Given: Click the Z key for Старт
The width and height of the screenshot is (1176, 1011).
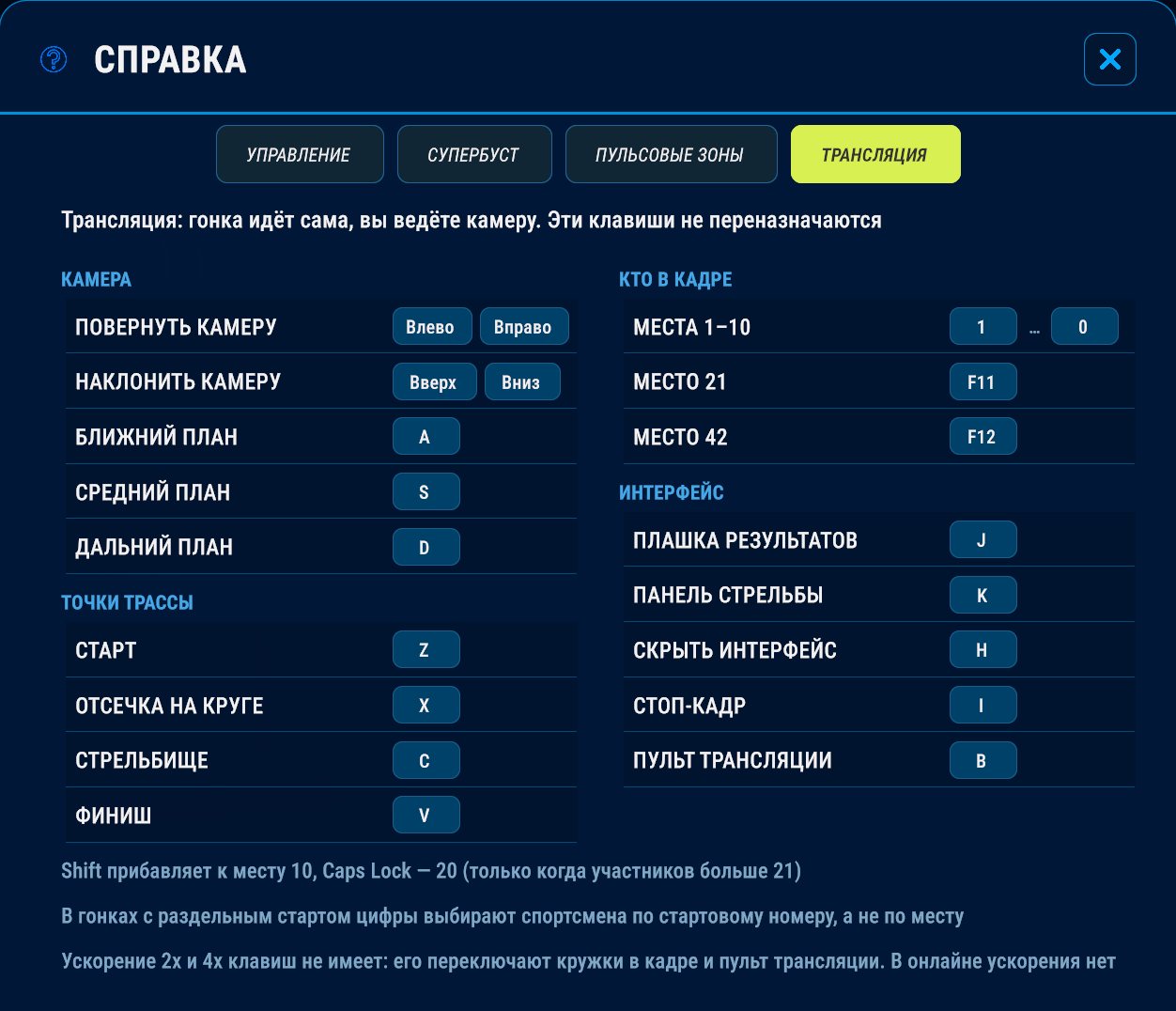Looking at the screenshot, I should pyautogui.click(x=426, y=650).
